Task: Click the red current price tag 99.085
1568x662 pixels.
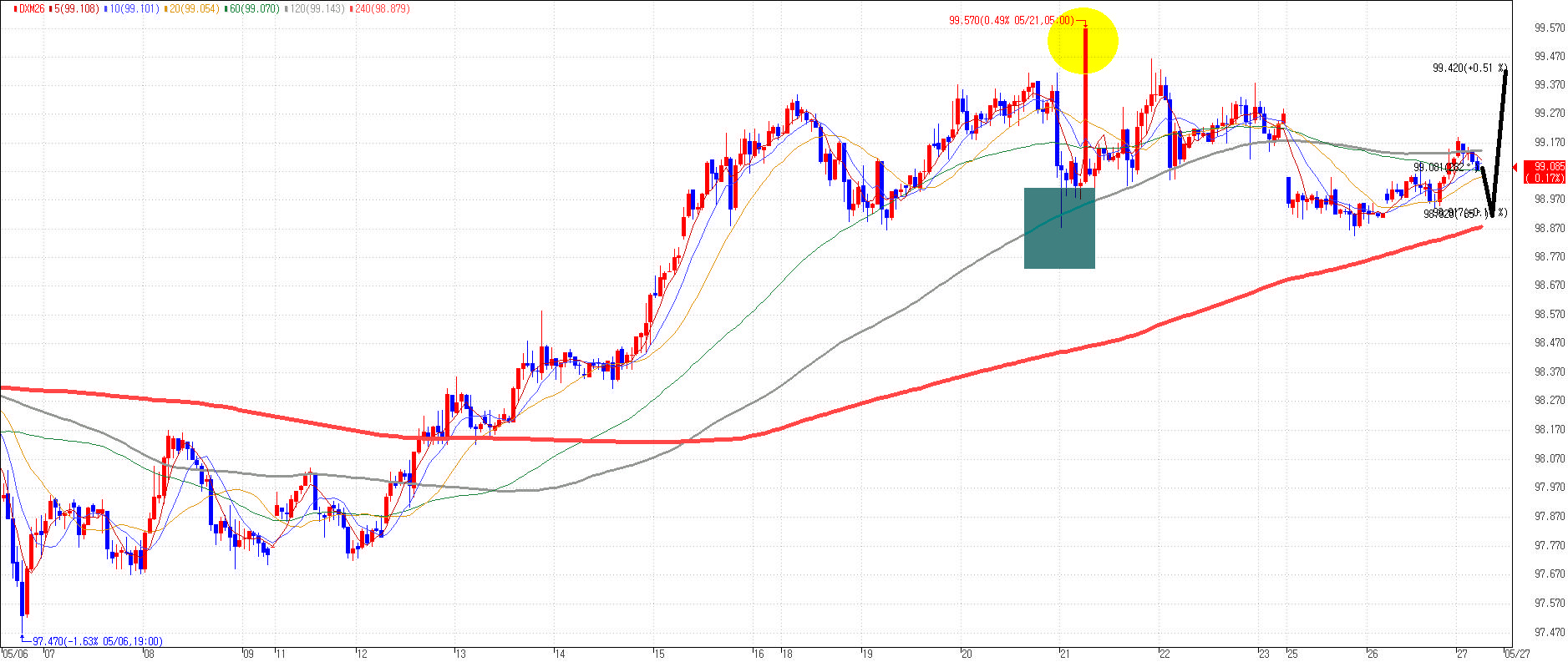Action: (x=1545, y=172)
